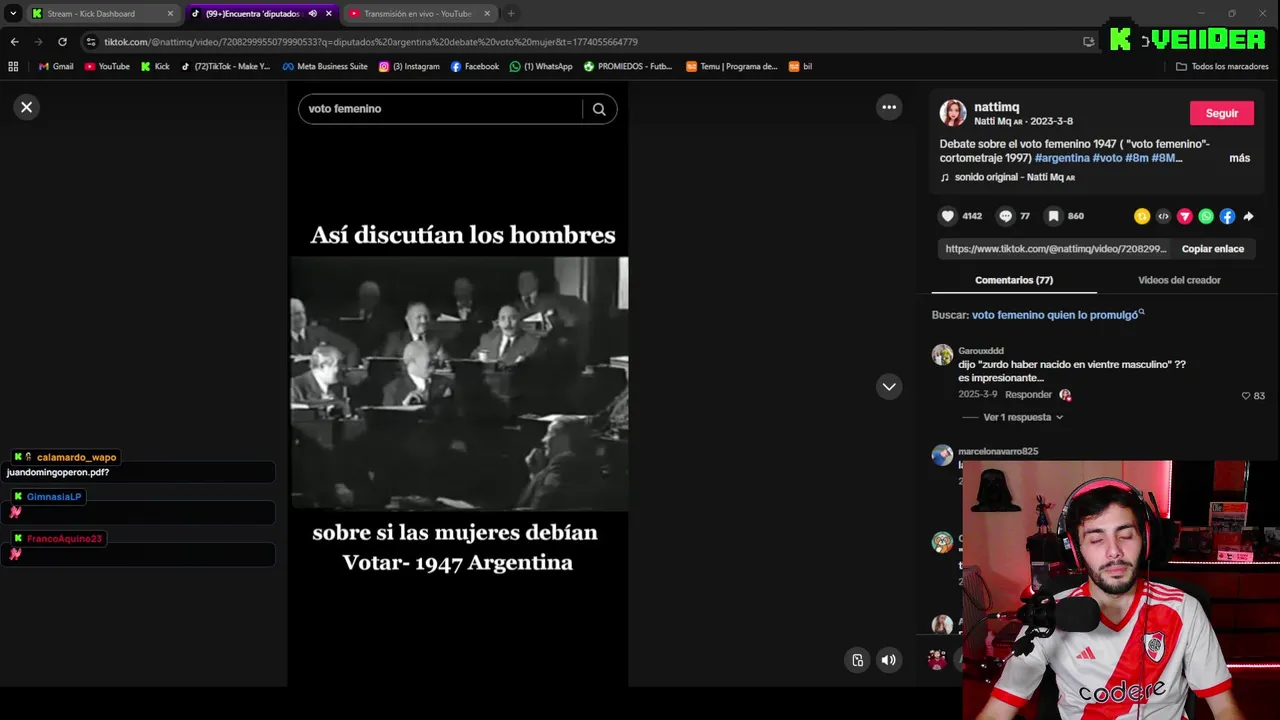Screen dimensions: 1280x720
Task: Click FrancoAquino23 in chat overlay
Action: pos(64,539)
